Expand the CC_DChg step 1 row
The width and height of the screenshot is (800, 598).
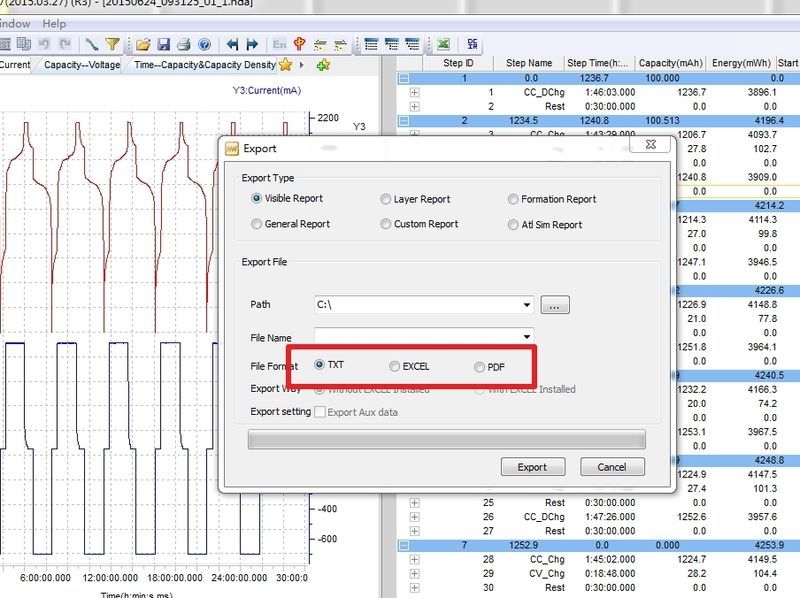[415, 93]
